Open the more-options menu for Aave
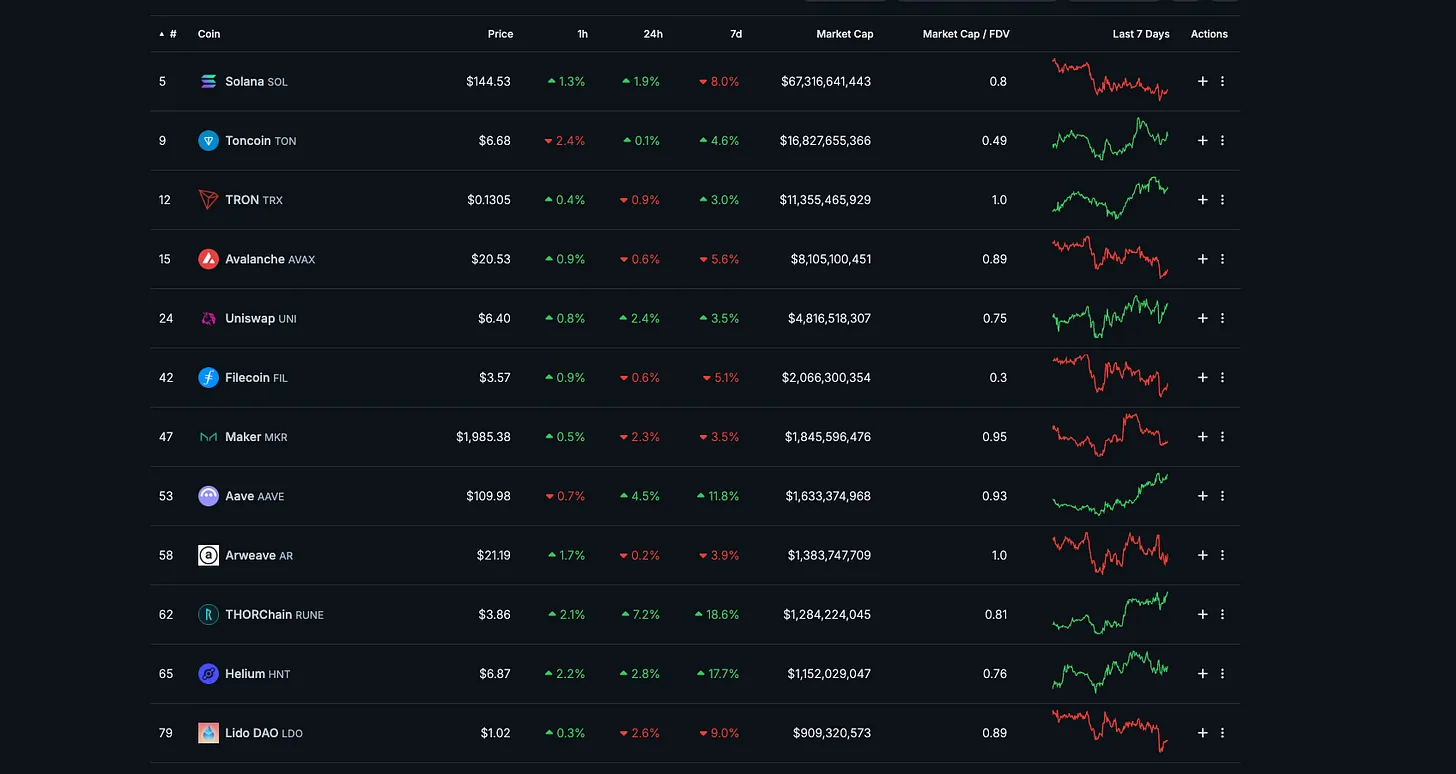1456x774 pixels. click(1223, 496)
